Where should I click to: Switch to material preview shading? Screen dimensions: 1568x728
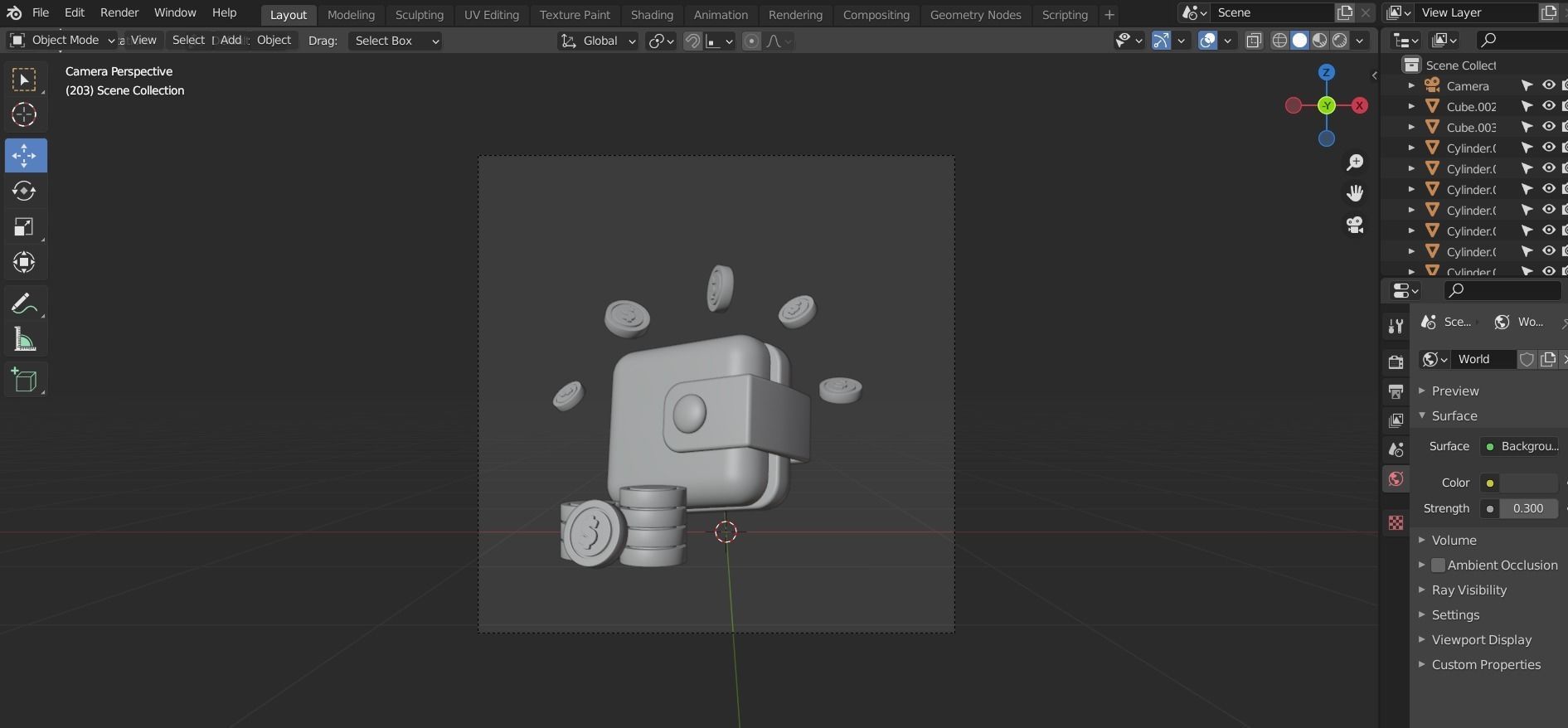[1319, 41]
